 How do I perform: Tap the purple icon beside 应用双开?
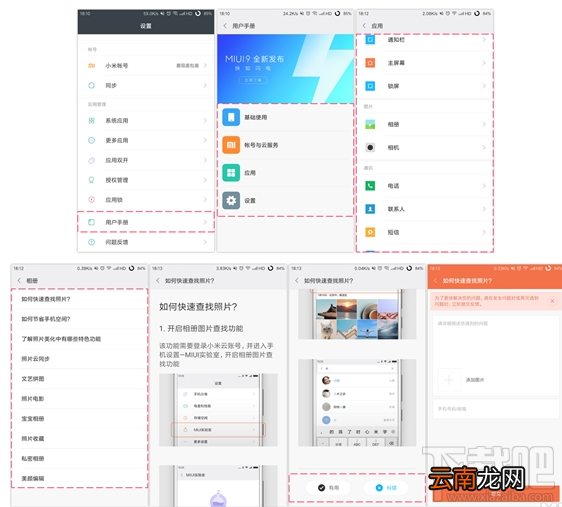point(92,160)
